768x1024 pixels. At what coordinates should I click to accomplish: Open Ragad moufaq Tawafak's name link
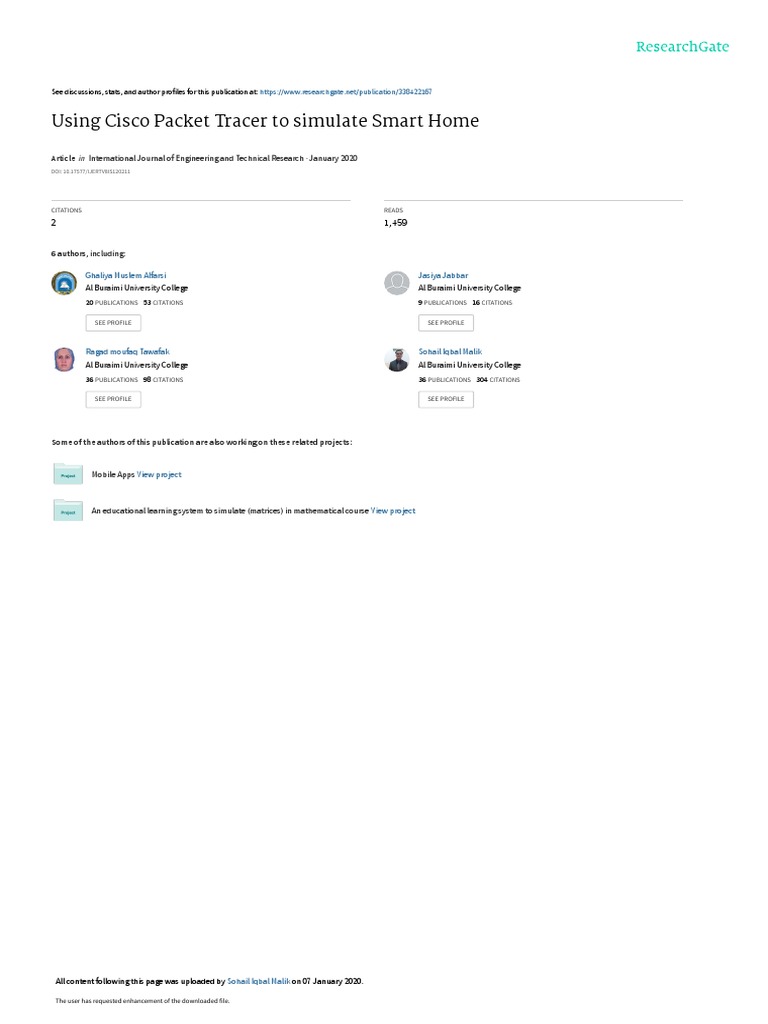pyautogui.click(x=127, y=351)
